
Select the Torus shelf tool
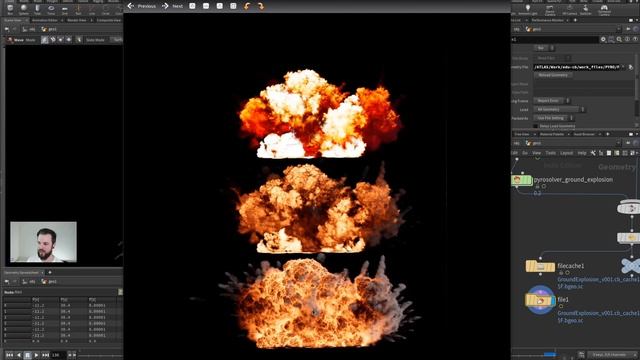[x=51, y=9]
